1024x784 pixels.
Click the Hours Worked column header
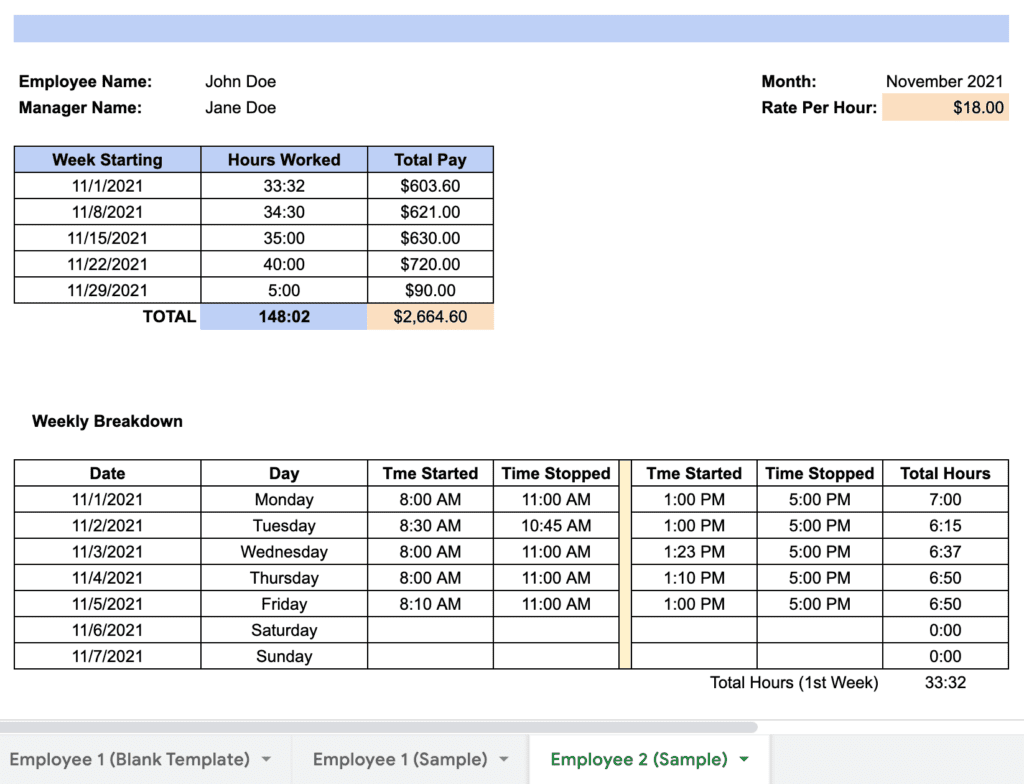283,159
